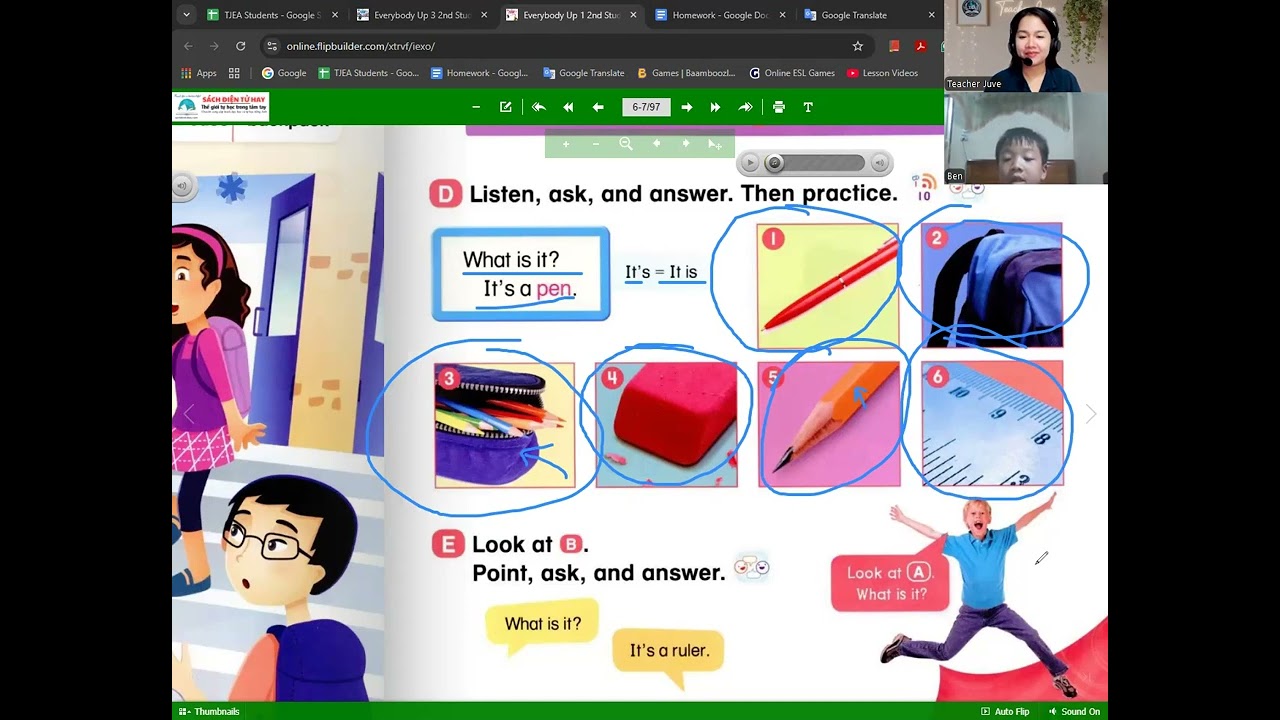Print the flipbook using the printer icon

click(779, 107)
